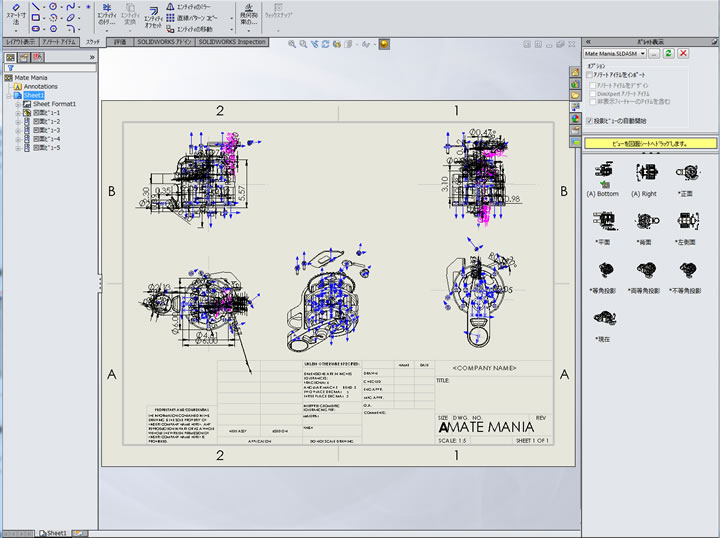Collapse the Sheet1 tree node
The width and height of the screenshot is (720, 538).
[x=9, y=95]
